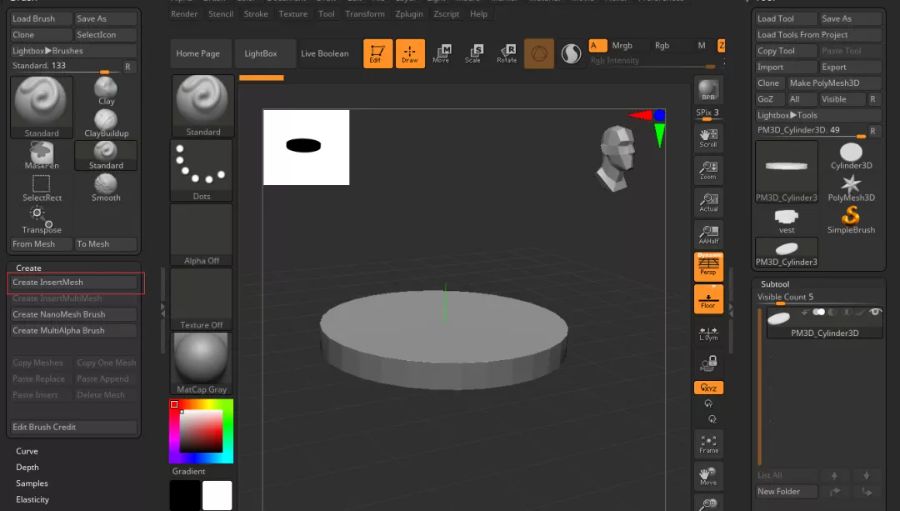Switch to Rotate mode icon

(x=506, y=53)
